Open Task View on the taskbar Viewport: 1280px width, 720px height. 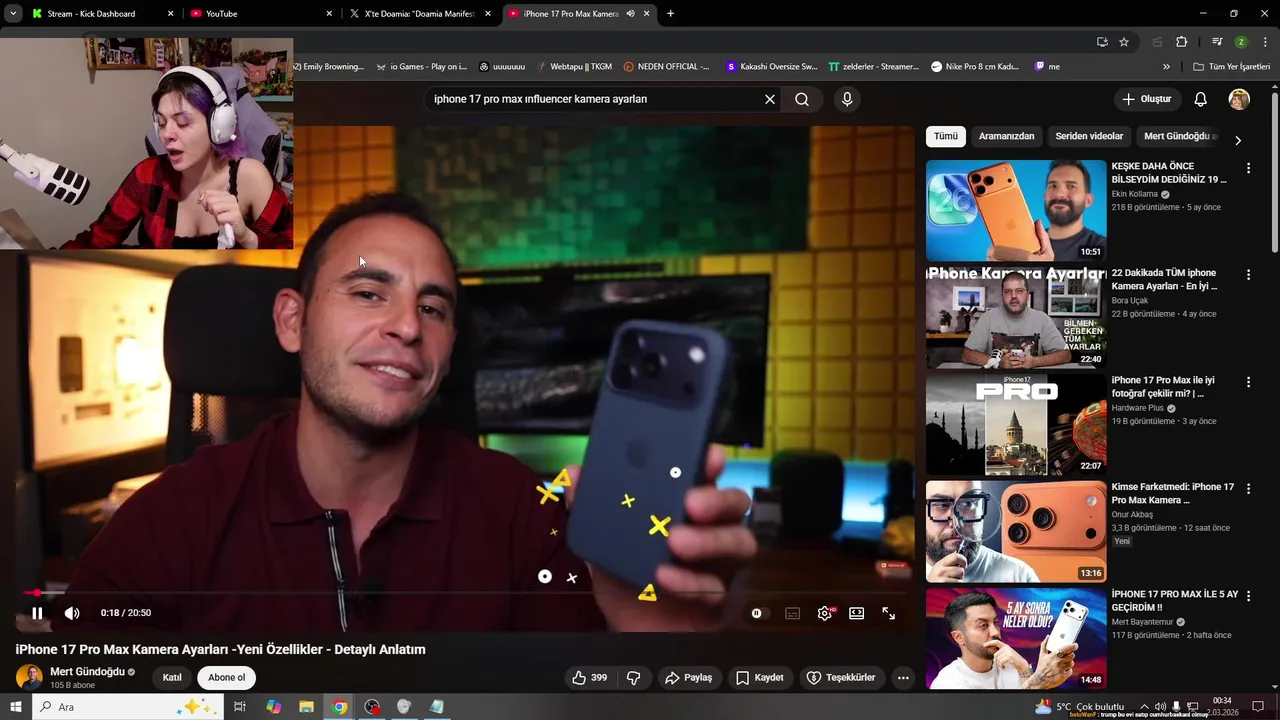(240, 707)
